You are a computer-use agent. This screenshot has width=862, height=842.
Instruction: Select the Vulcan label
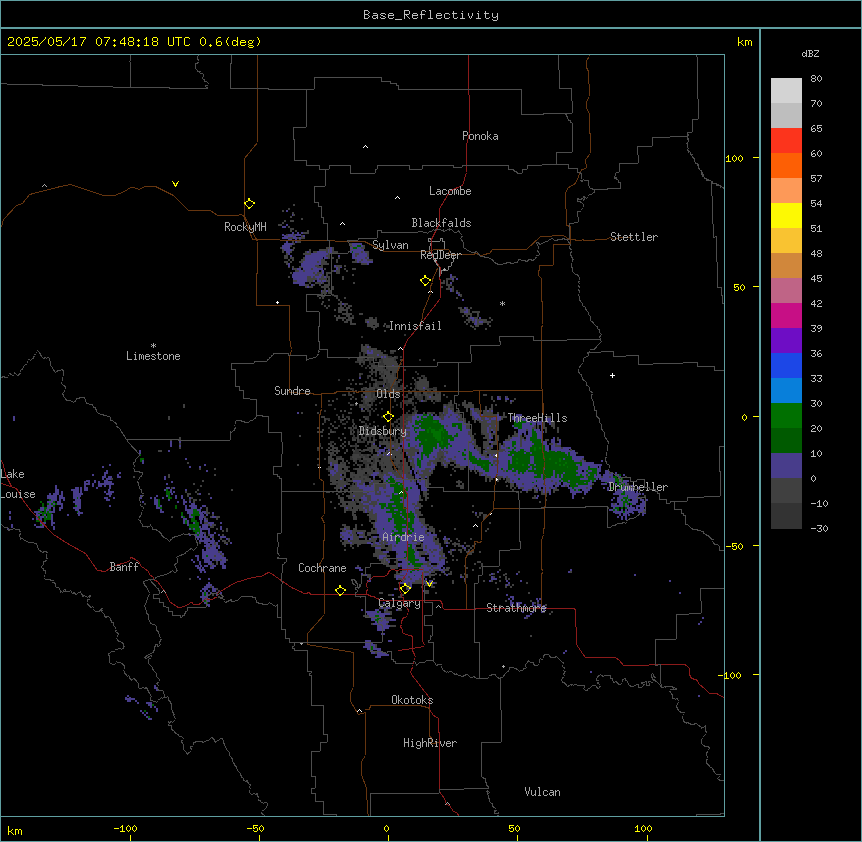point(542,792)
